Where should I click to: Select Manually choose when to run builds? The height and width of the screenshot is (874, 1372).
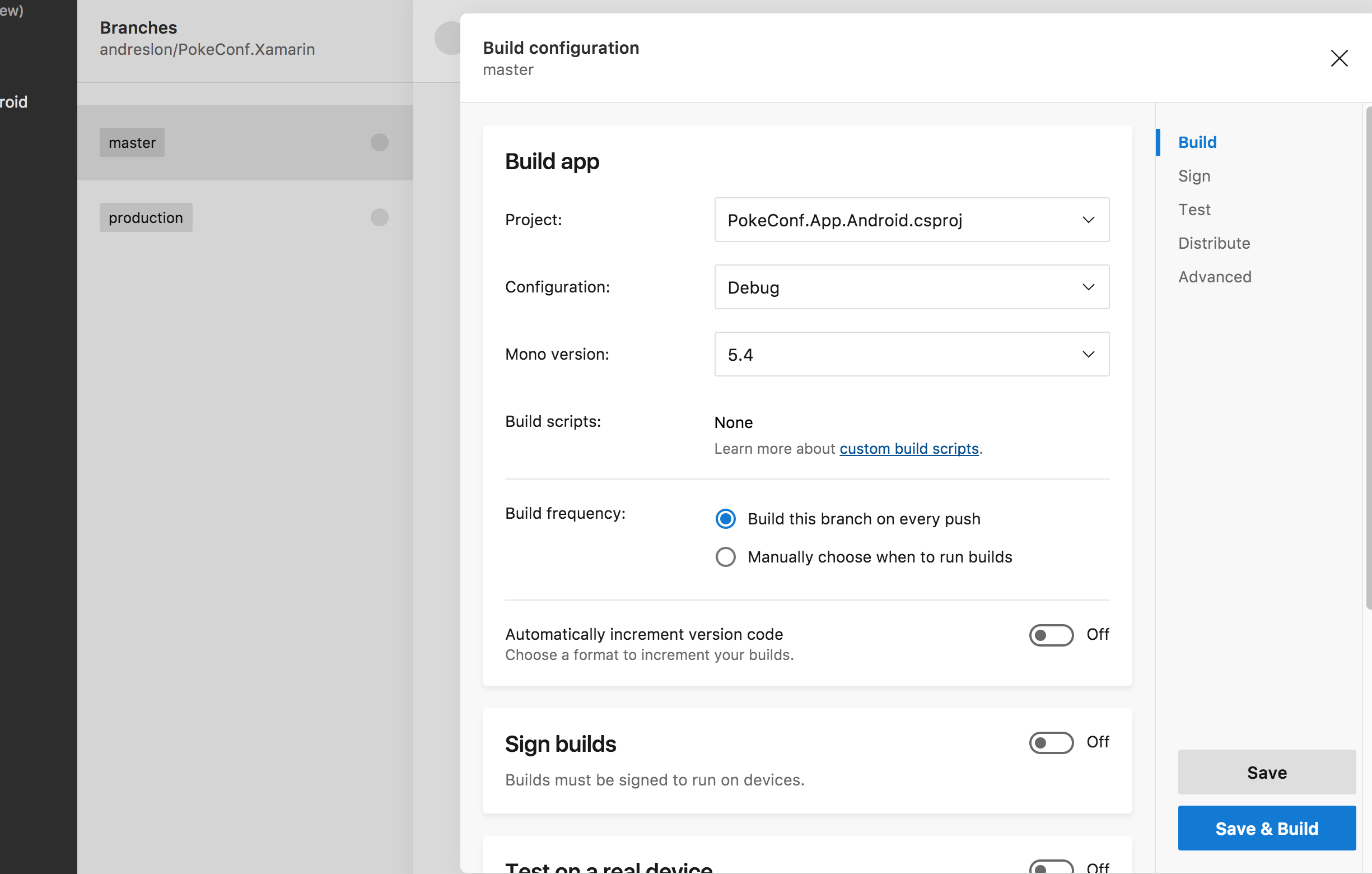pyautogui.click(x=725, y=557)
